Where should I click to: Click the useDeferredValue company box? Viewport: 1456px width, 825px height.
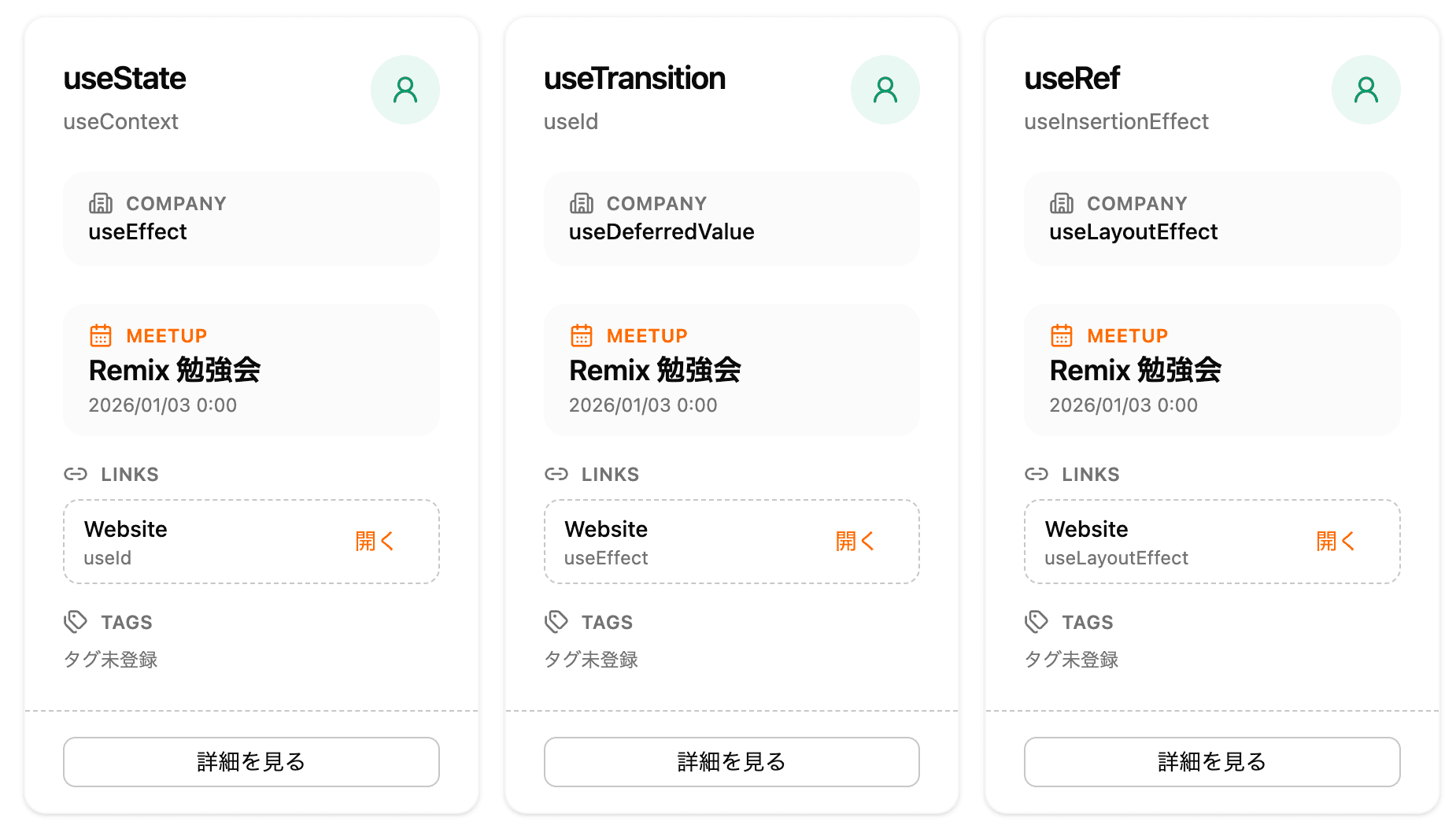[x=731, y=219]
